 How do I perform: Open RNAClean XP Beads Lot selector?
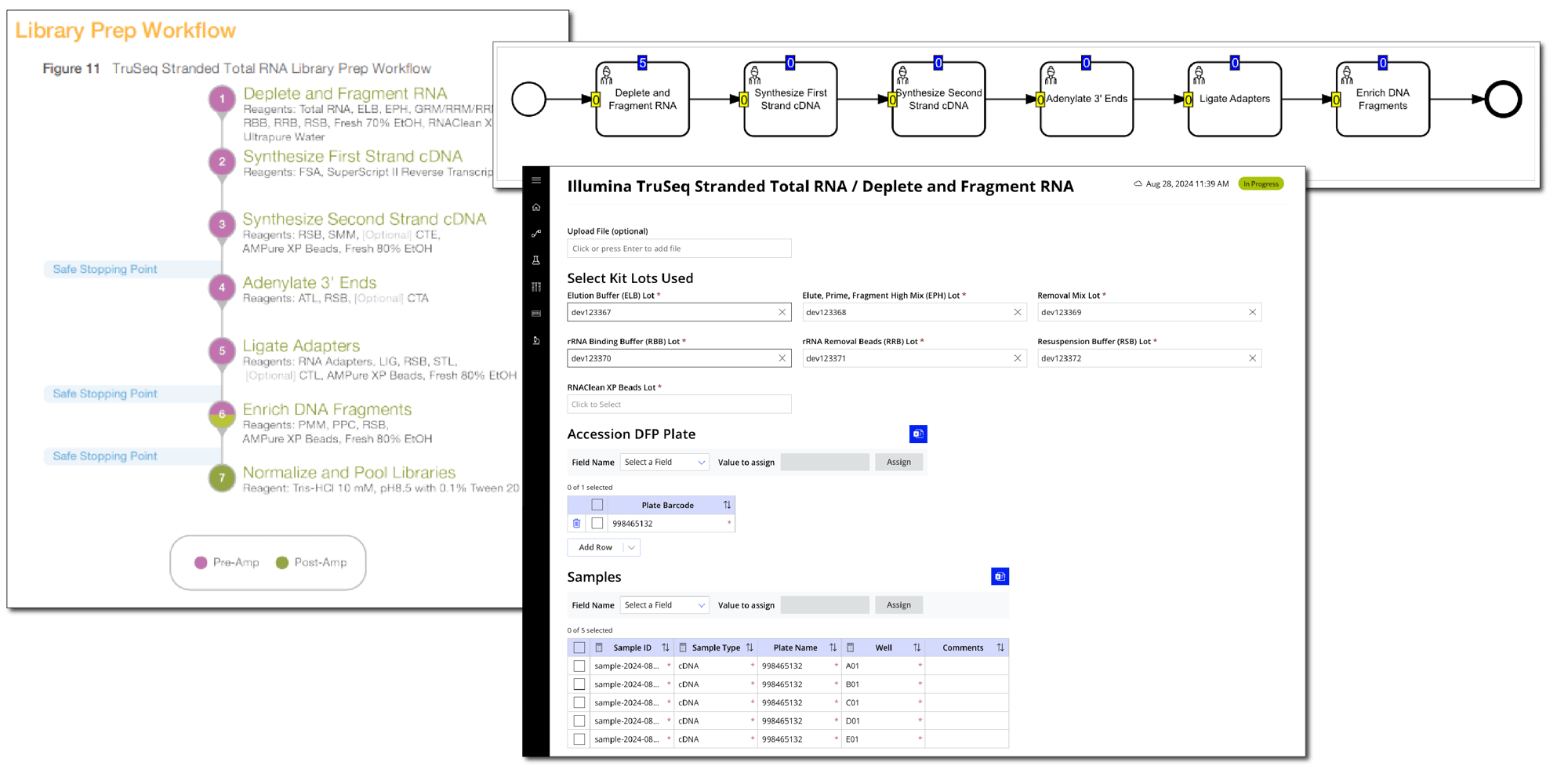679,405
